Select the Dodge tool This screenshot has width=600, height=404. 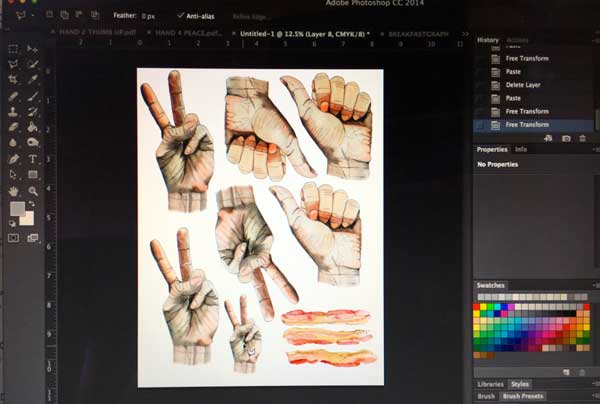coord(33,142)
